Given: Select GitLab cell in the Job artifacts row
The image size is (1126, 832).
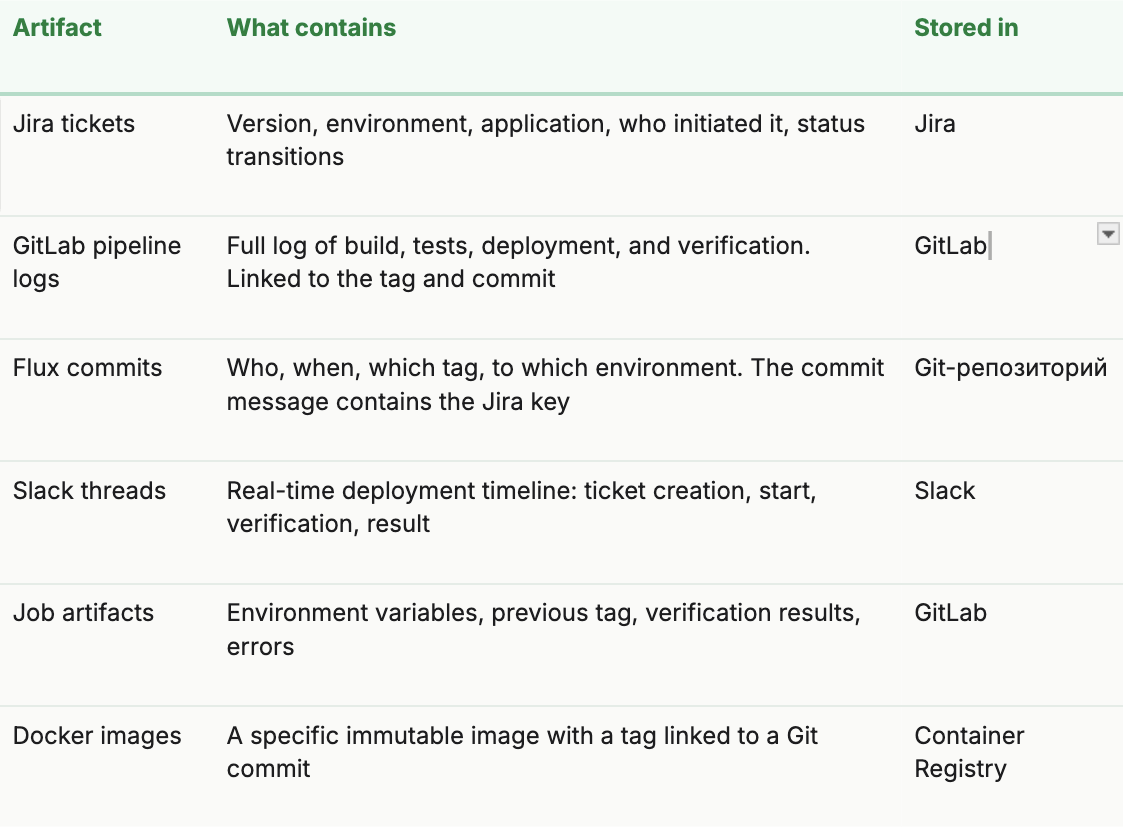Looking at the screenshot, I should tap(950, 613).
